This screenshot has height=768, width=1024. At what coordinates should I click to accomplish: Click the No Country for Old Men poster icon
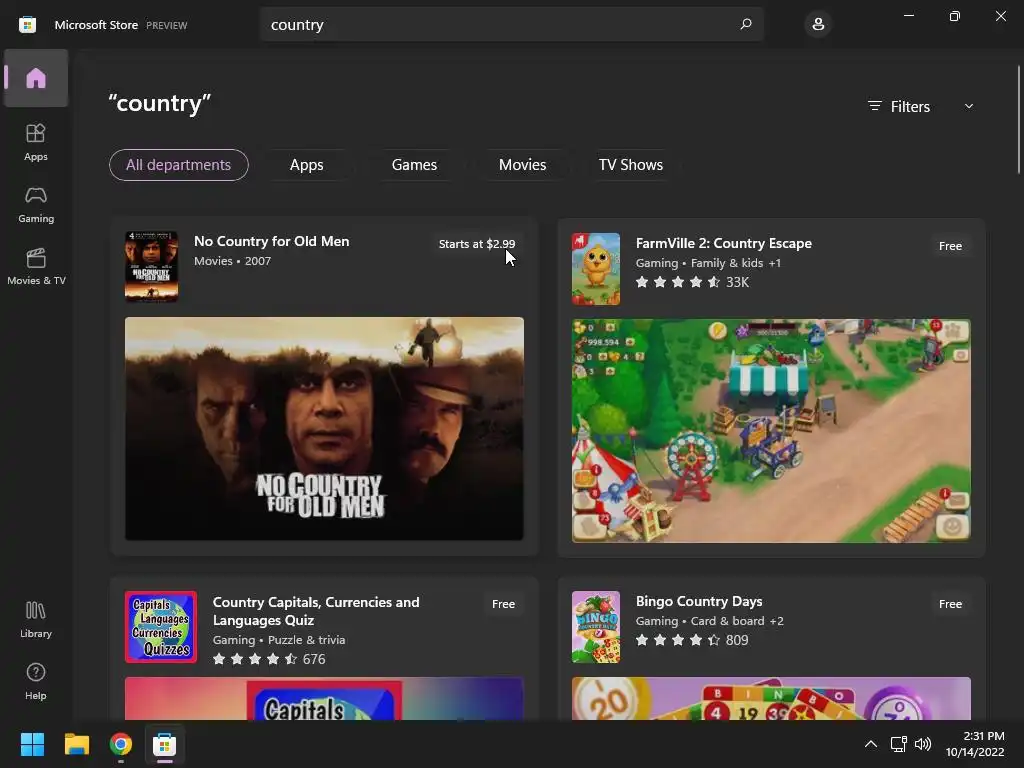click(152, 266)
